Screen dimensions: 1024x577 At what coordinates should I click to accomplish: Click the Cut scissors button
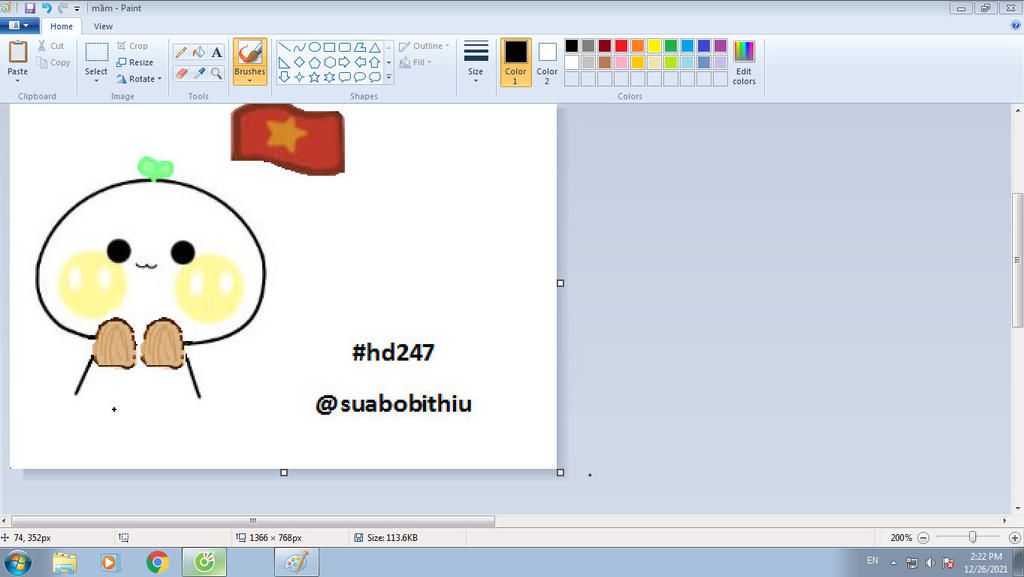click(51, 46)
